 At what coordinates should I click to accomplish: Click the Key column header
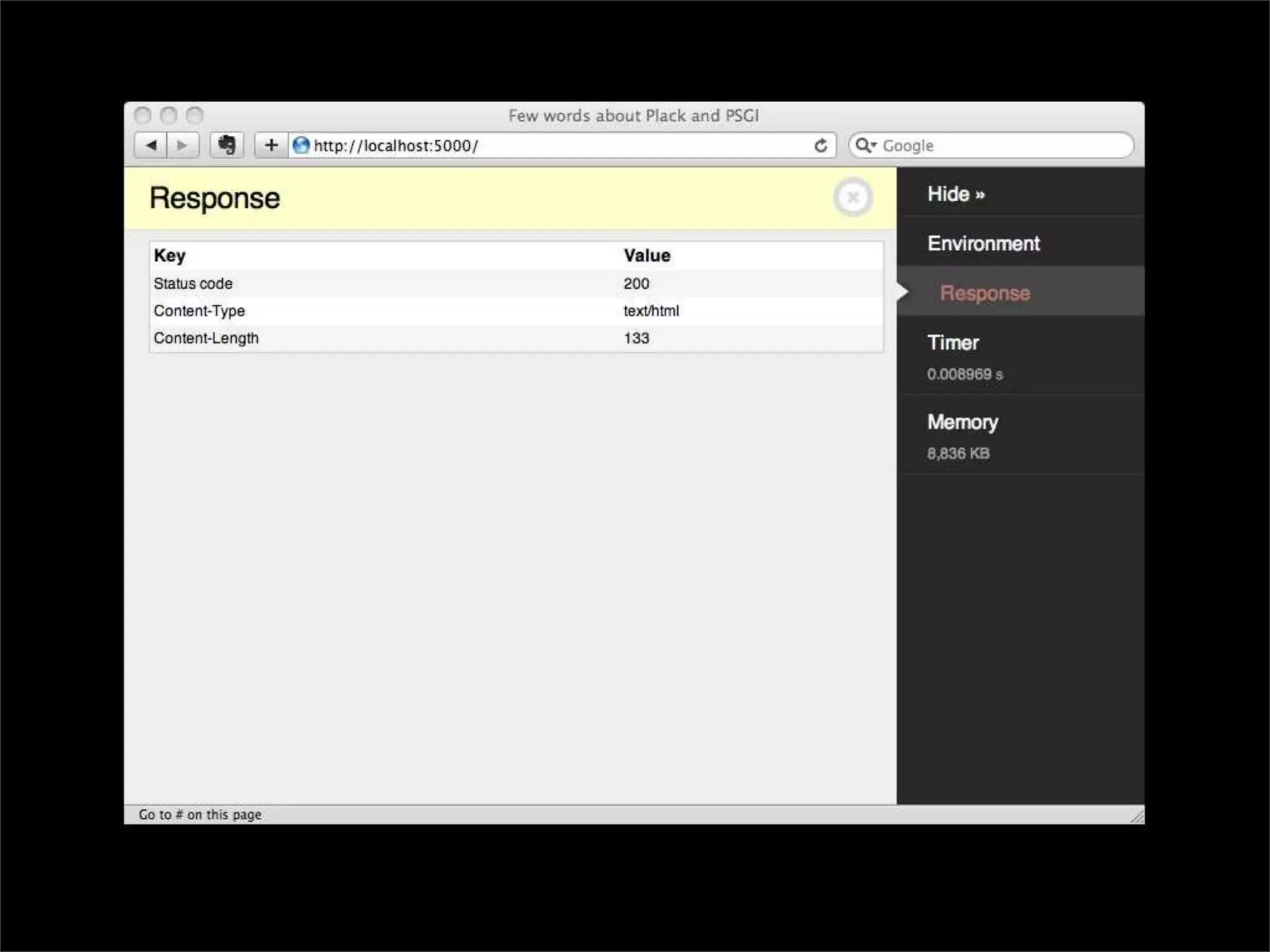pos(169,255)
